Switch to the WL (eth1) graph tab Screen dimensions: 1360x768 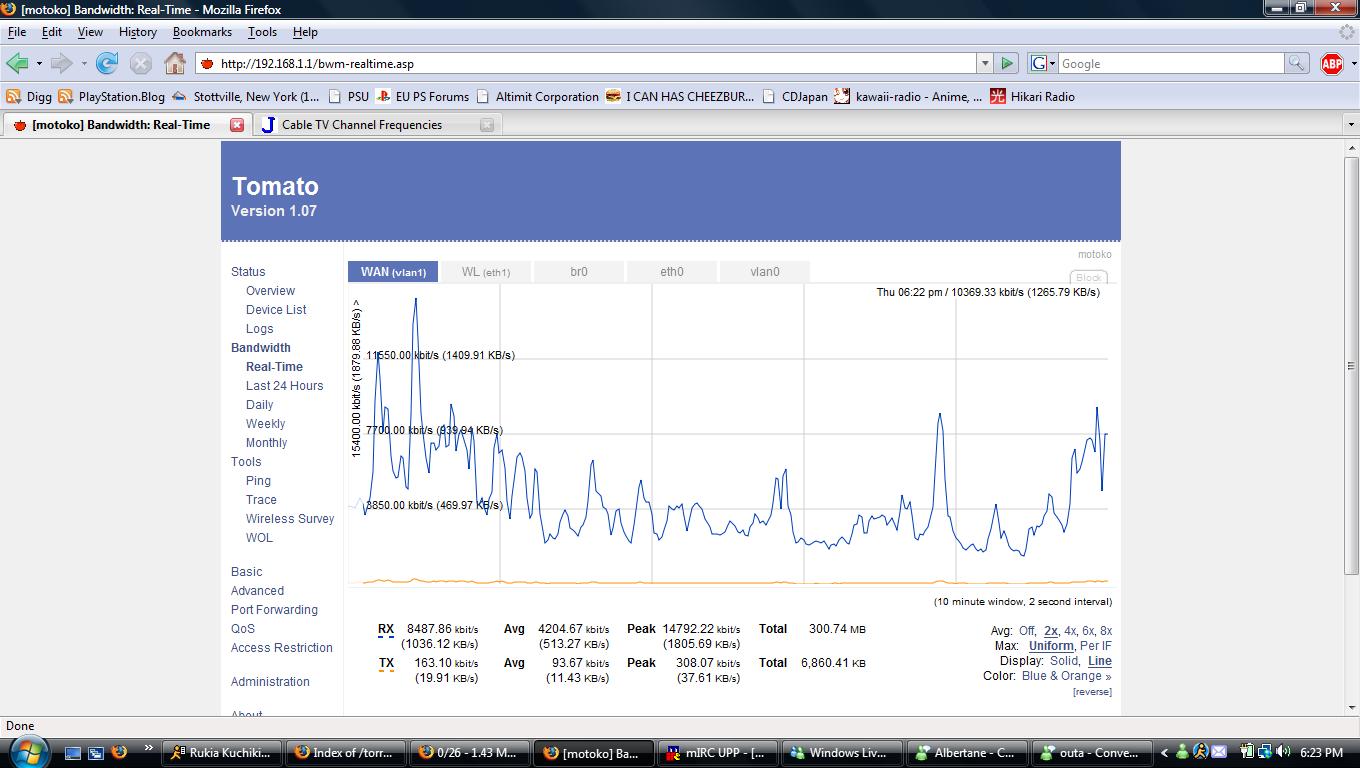click(x=486, y=272)
